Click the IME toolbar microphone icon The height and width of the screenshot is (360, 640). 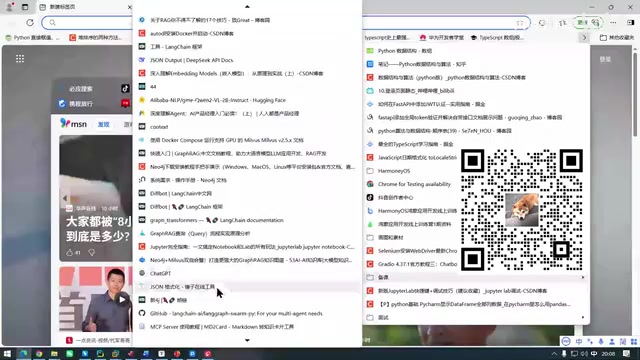(601, 341)
